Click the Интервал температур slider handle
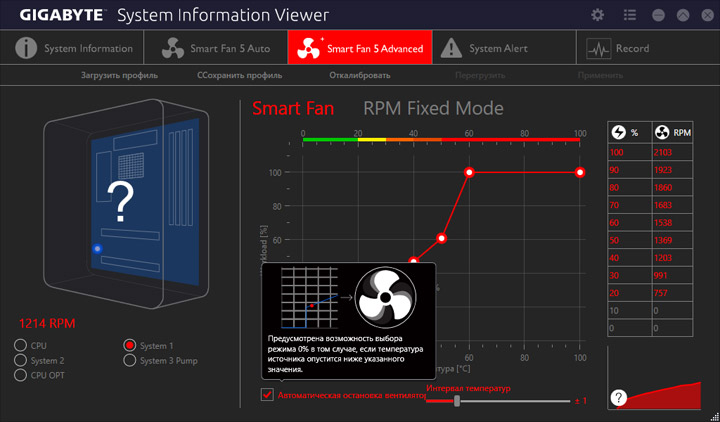 click(457, 401)
